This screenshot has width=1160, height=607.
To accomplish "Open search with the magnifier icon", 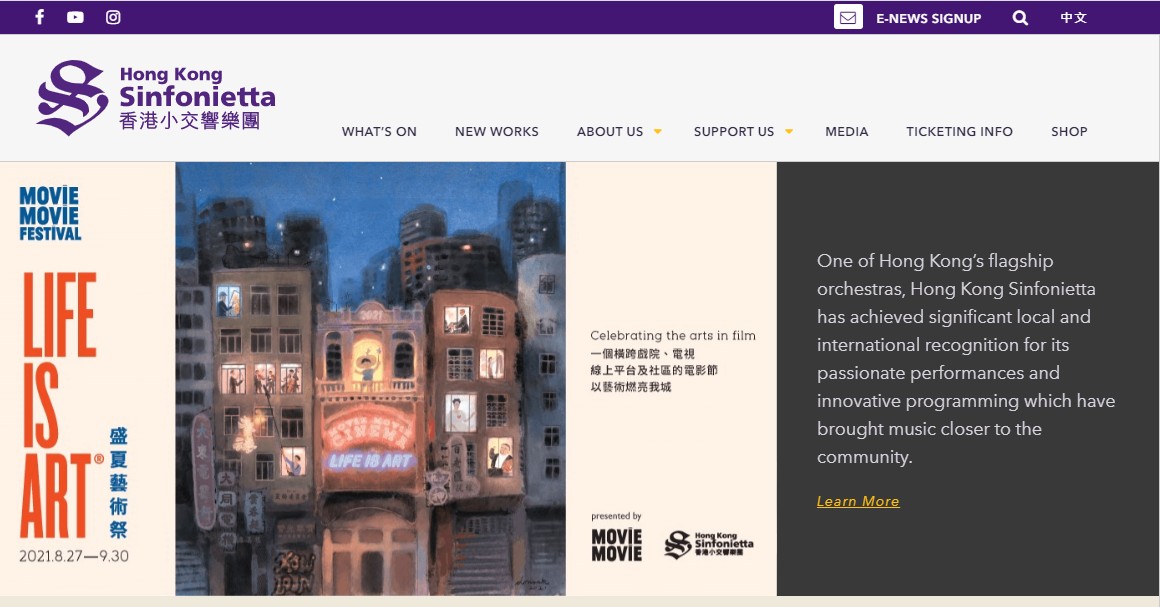I will click(x=1019, y=17).
